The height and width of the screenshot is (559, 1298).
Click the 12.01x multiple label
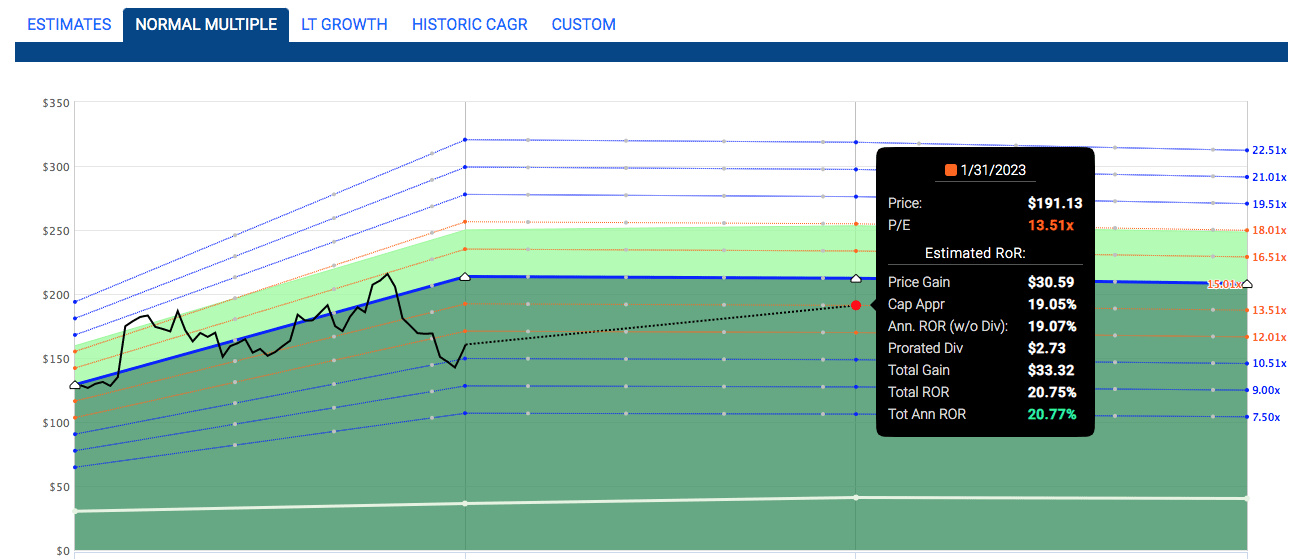pyautogui.click(x=1269, y=337)
